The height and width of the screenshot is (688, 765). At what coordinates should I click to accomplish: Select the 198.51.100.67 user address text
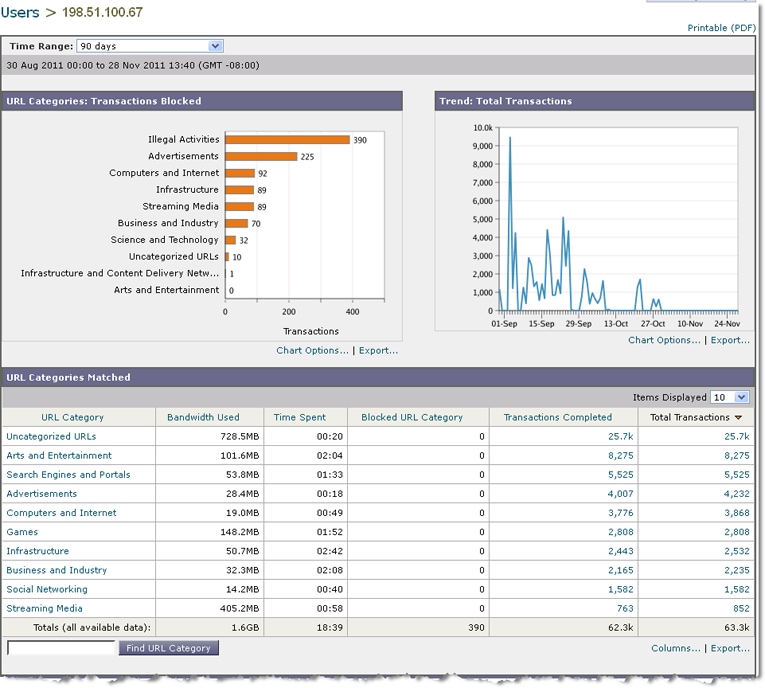coord(102,12)
